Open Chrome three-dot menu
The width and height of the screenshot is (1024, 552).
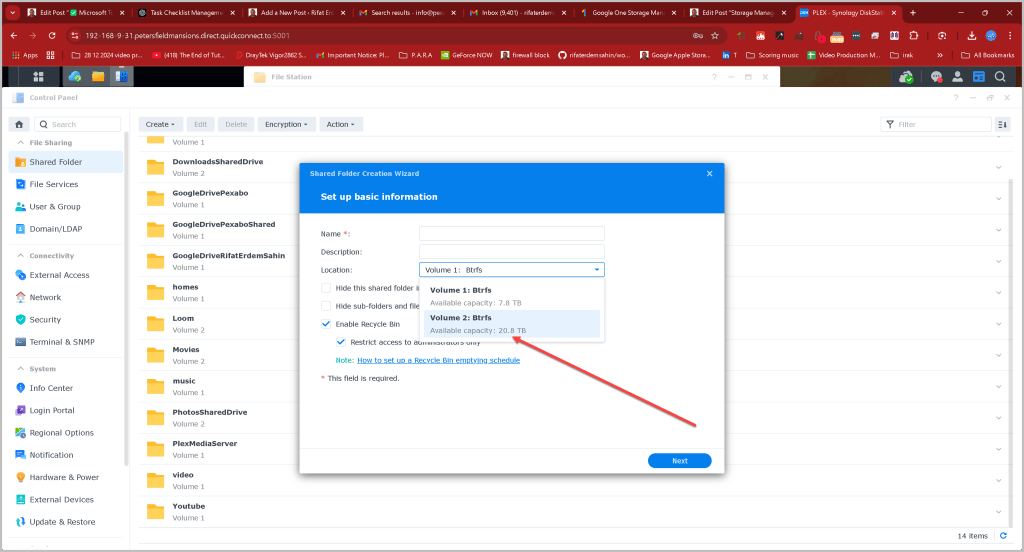[1010, 35]
